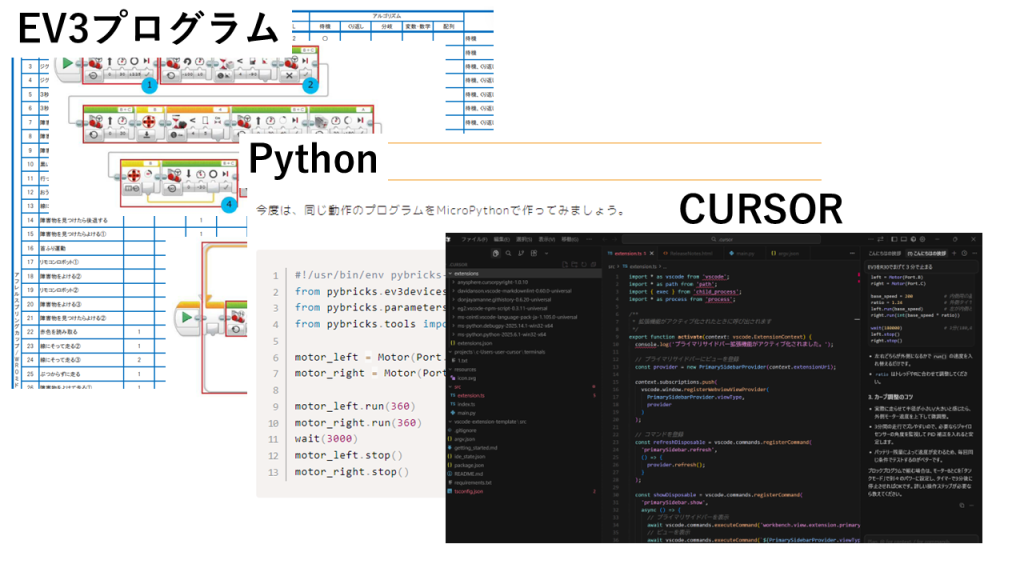Expand the anysphere.cursorpyright folder
The width and height of the screenshot is (1024, 576).
click(x=487, y=283)
